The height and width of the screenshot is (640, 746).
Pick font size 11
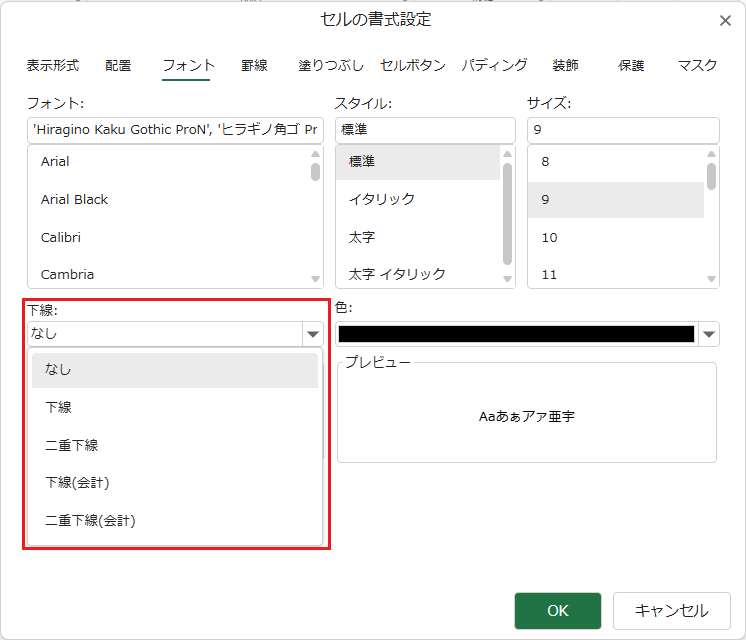tap(616, 274)
